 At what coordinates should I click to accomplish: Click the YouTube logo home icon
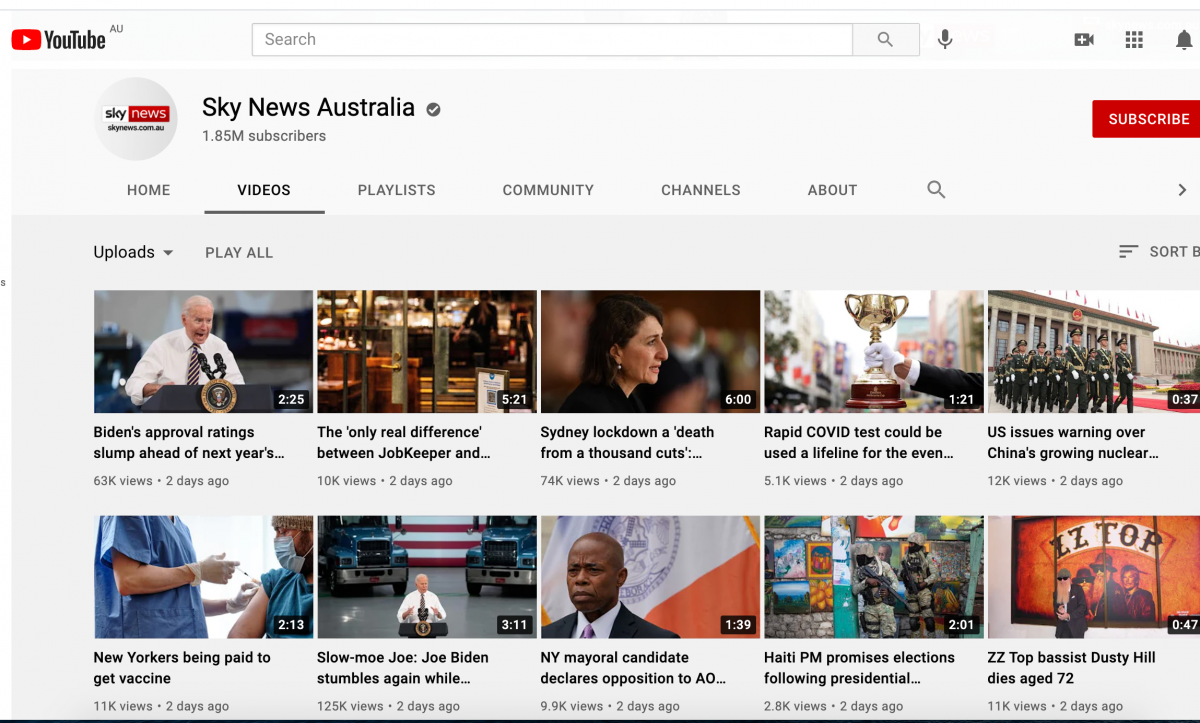[58, 39]
